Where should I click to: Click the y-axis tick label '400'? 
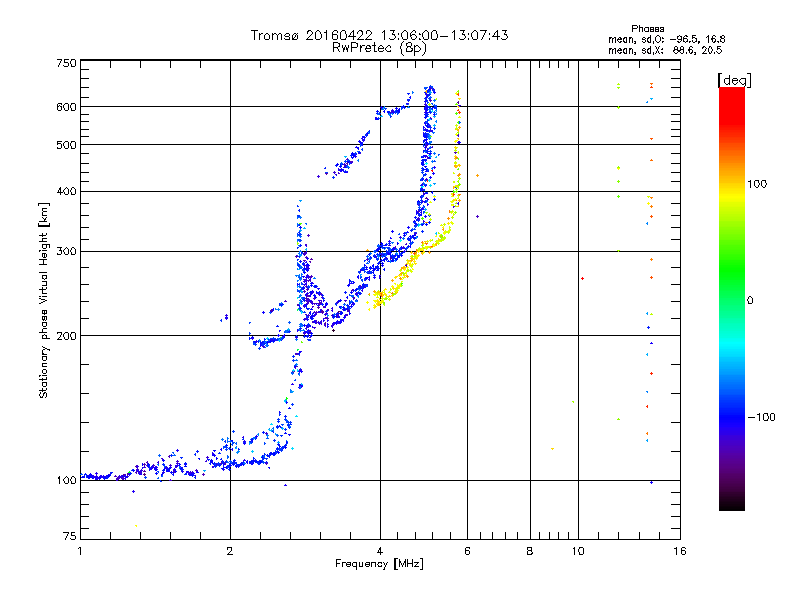(66, 192)
